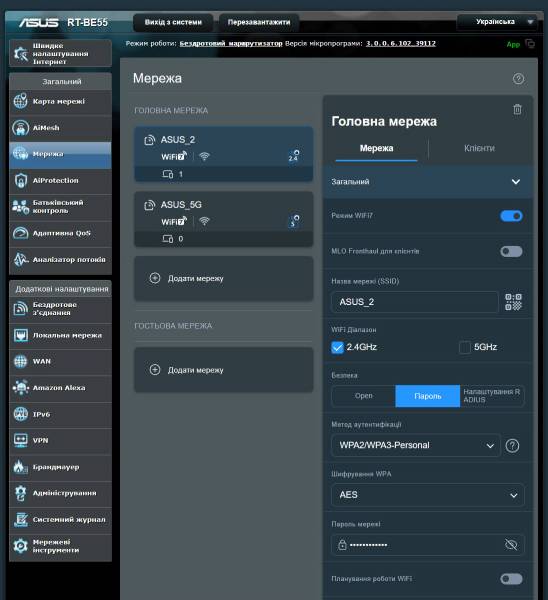The width and height of the screenshot is (548, 600).
Task: Open the QR code icon next to SSID
Action: [x=513, y=302]
